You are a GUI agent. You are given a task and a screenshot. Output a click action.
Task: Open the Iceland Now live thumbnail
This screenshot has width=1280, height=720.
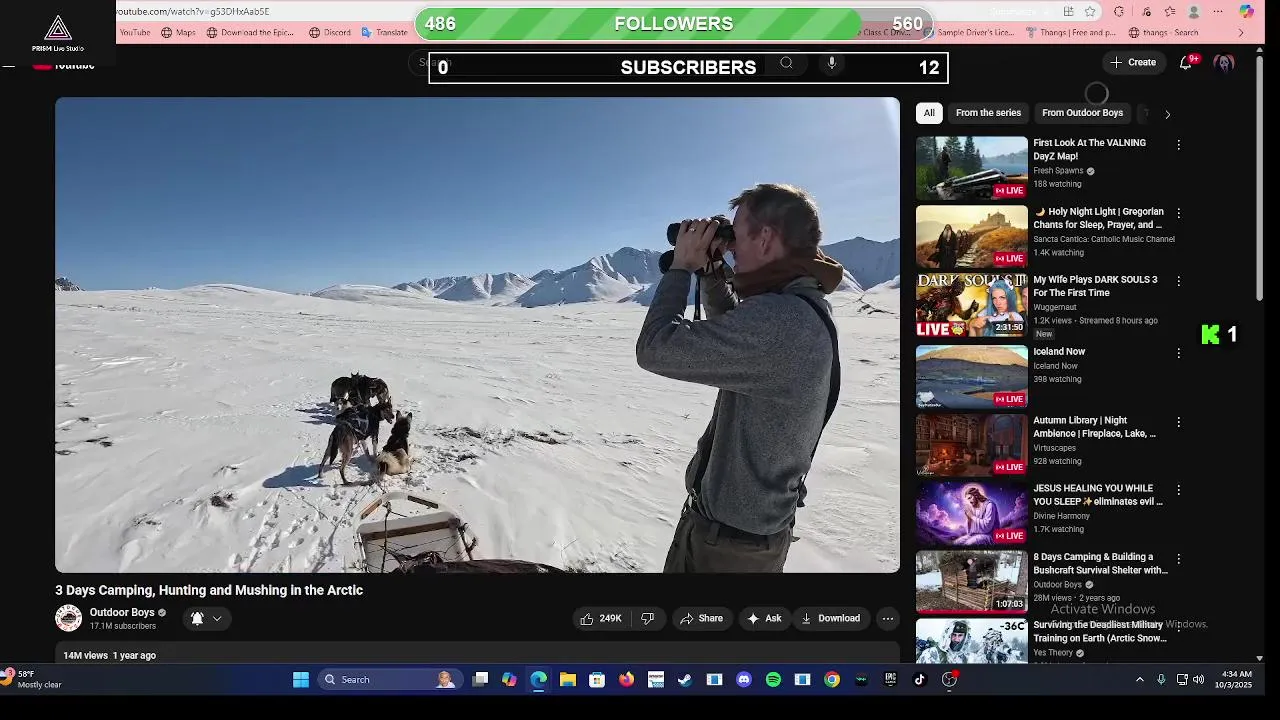971,376
